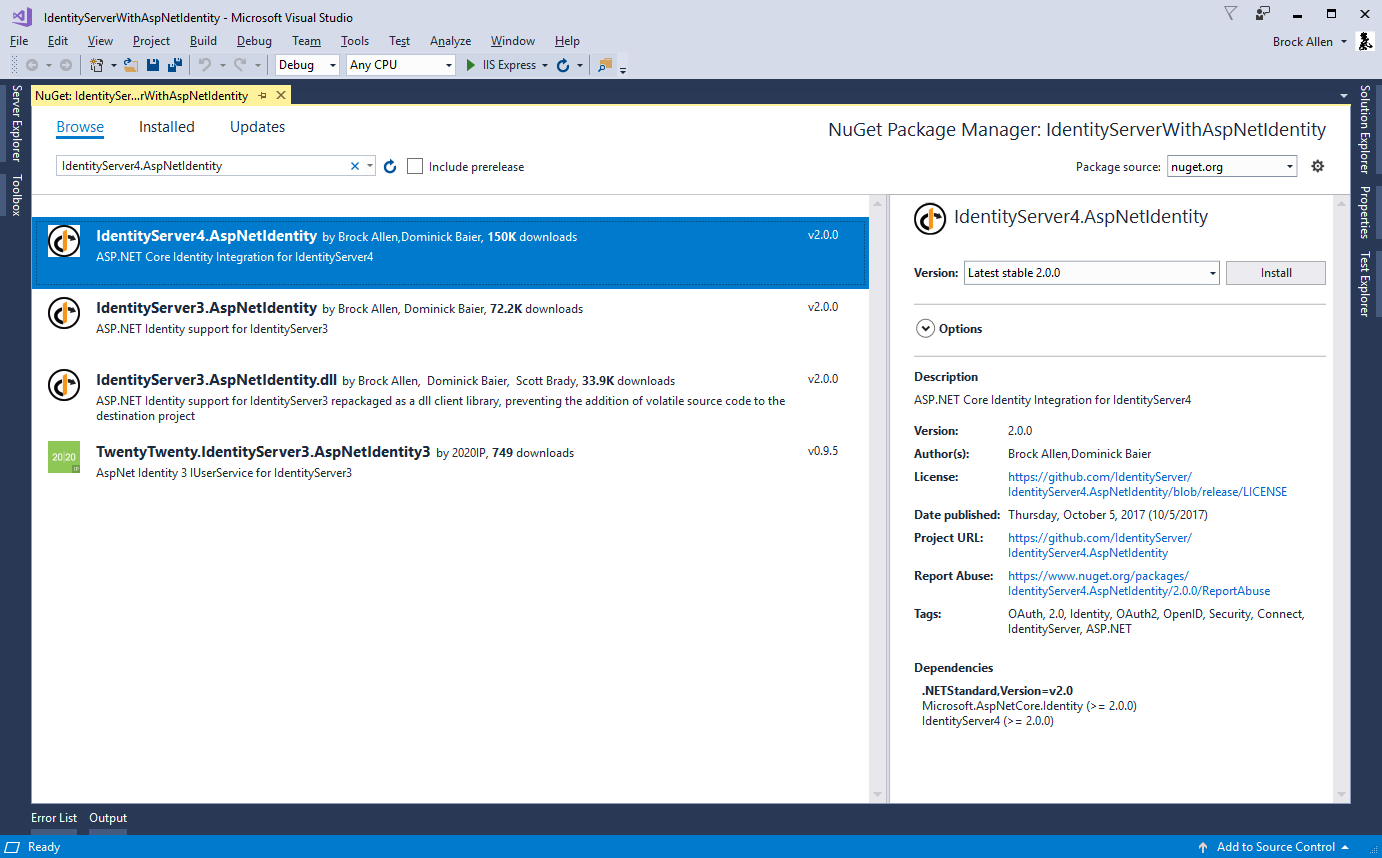Click the details pane vertical scrollbar
Image resolution: width=1382 pixels, height=858 pixels.
[1341, 498]
